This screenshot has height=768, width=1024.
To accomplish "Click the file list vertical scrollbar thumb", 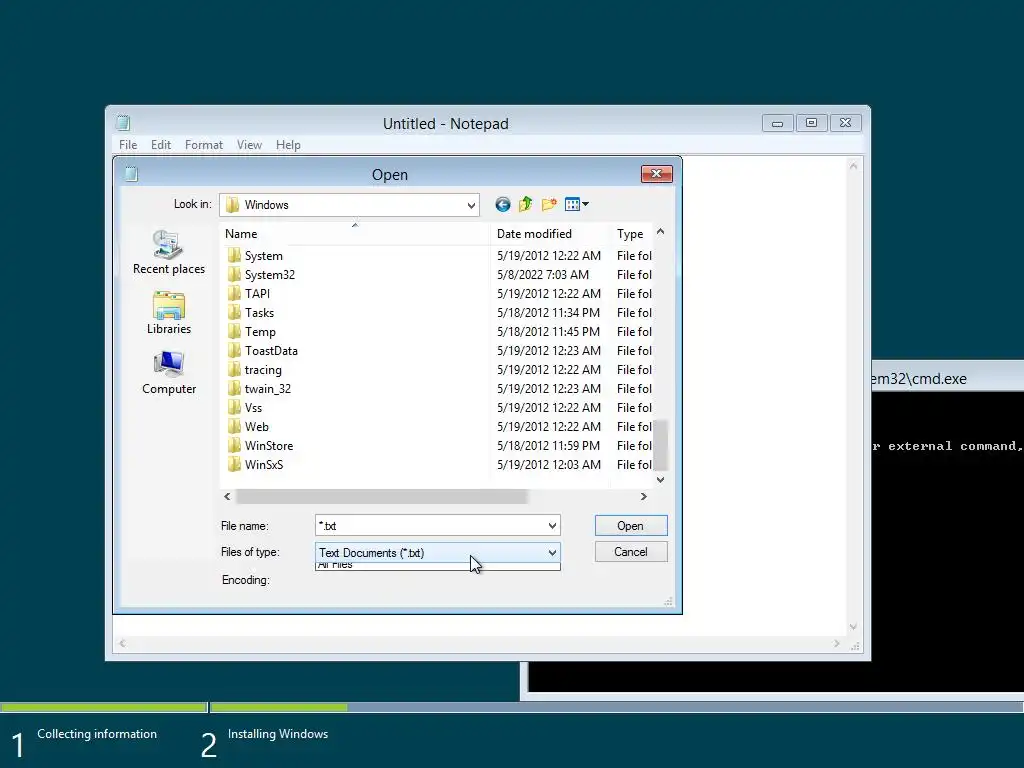I will point(660,445).
